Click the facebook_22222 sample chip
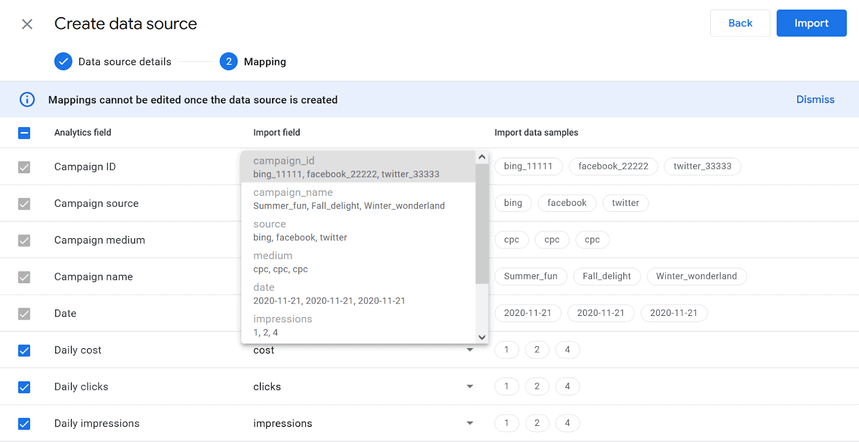 (x=614, y=167)
